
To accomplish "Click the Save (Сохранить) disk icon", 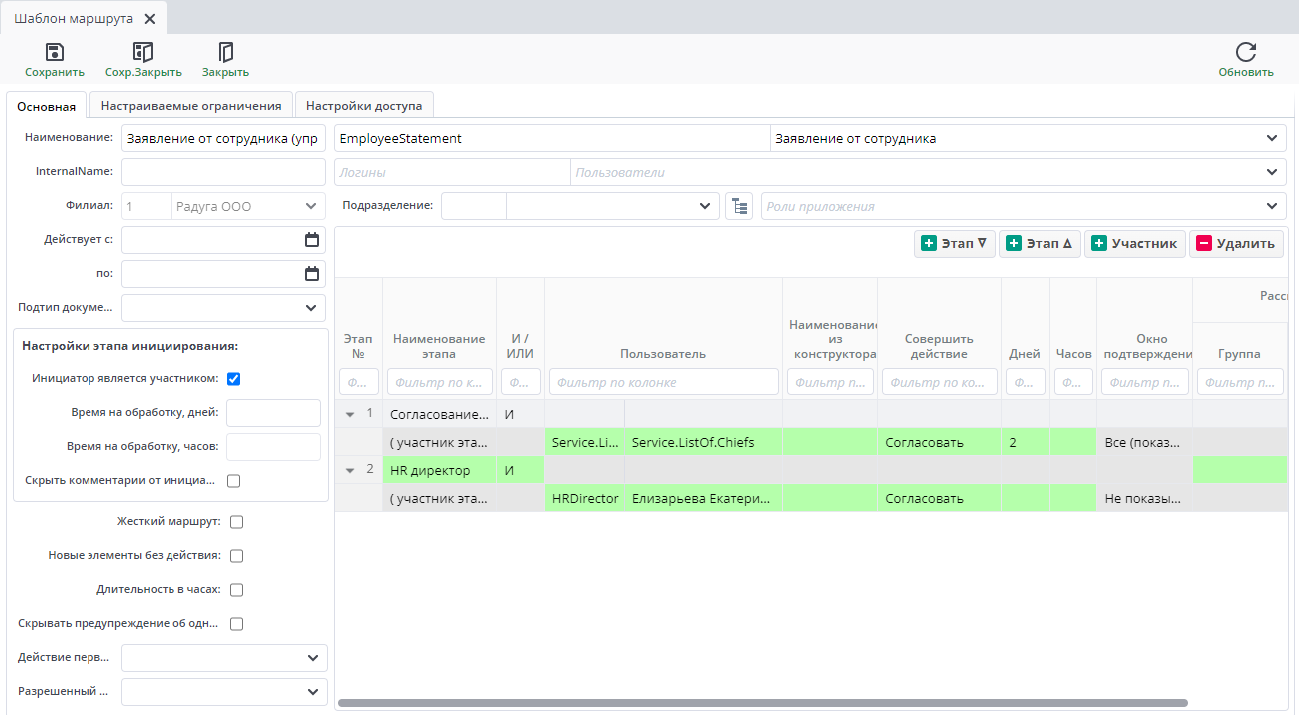I will pyautogui.click(x=55, y=52).
